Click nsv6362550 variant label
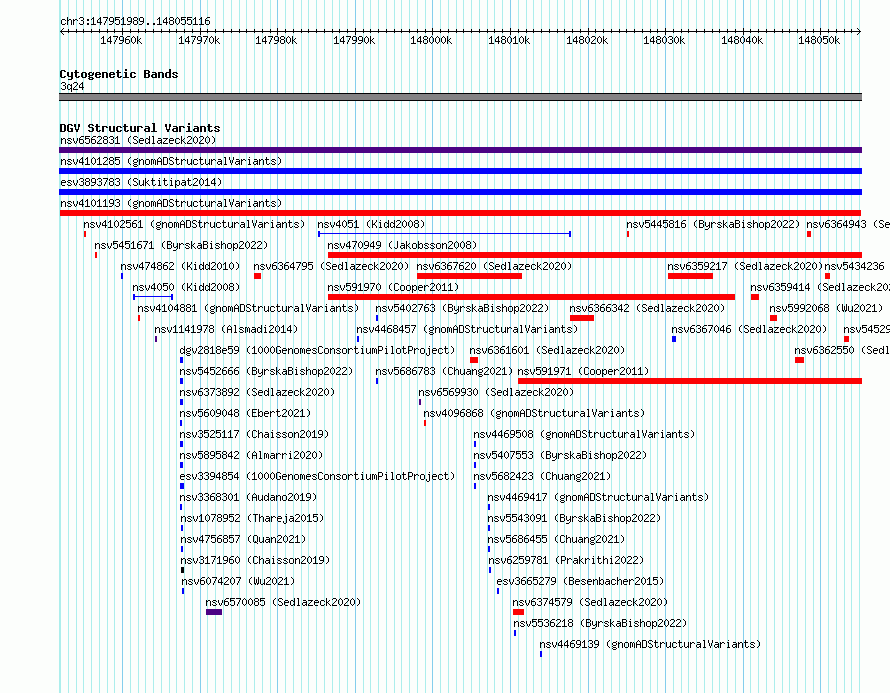The width and height of the screenshot is (890, 693). pyautogui.click(x=842, y=350)
